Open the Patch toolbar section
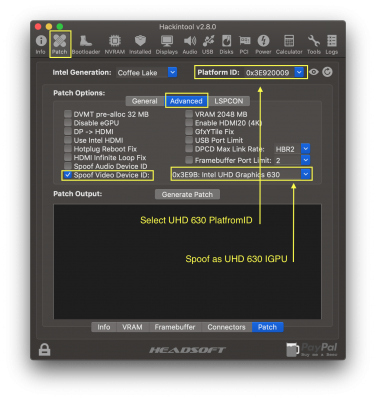376x400 pixels. pos(60,44)
